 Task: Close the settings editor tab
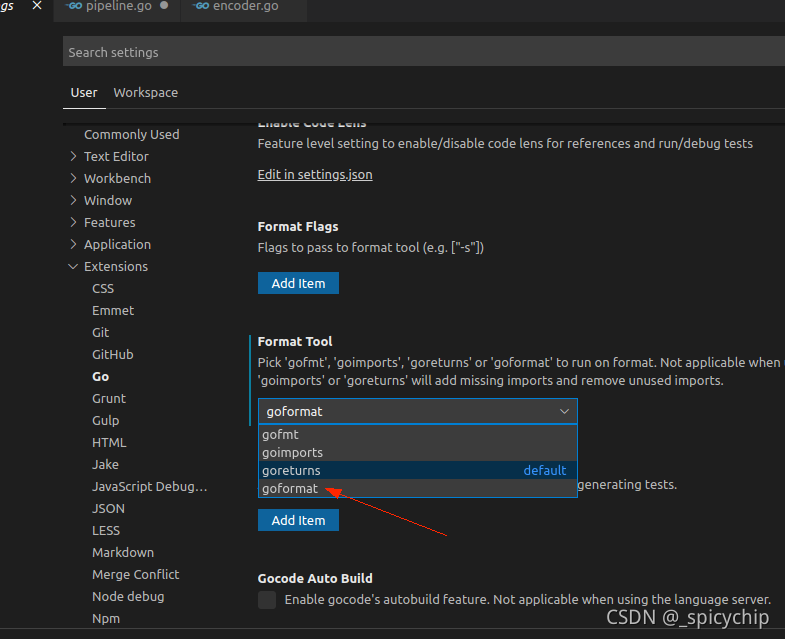click(x=37, y=6)
